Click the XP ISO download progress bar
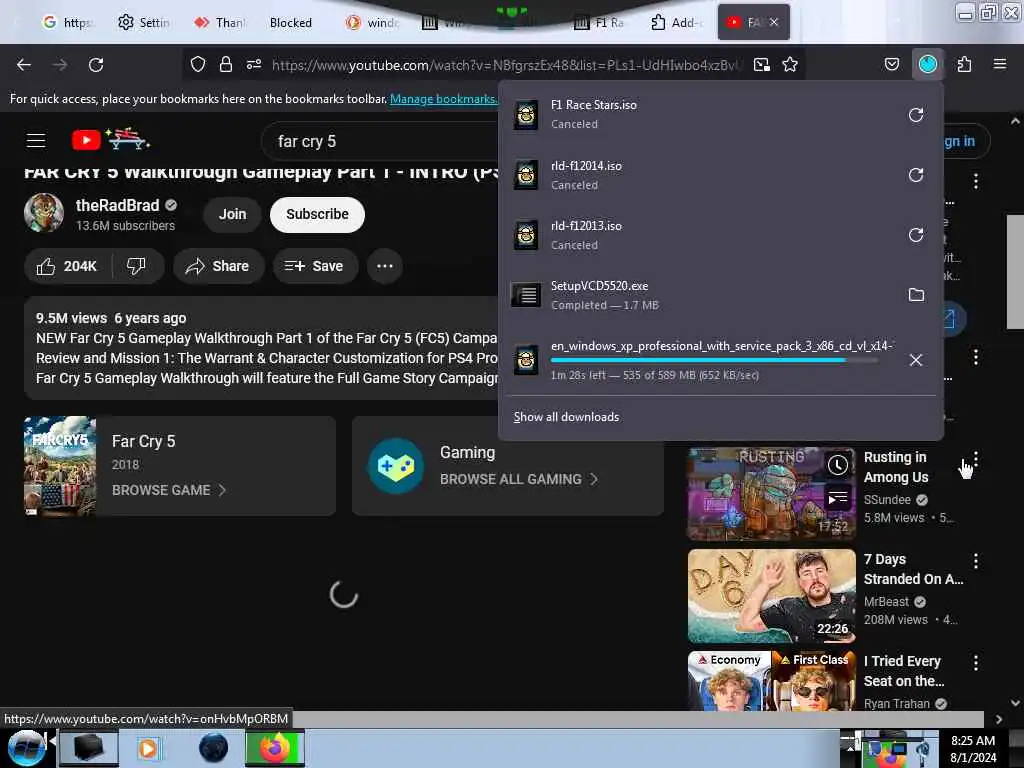 coord(714,360)
